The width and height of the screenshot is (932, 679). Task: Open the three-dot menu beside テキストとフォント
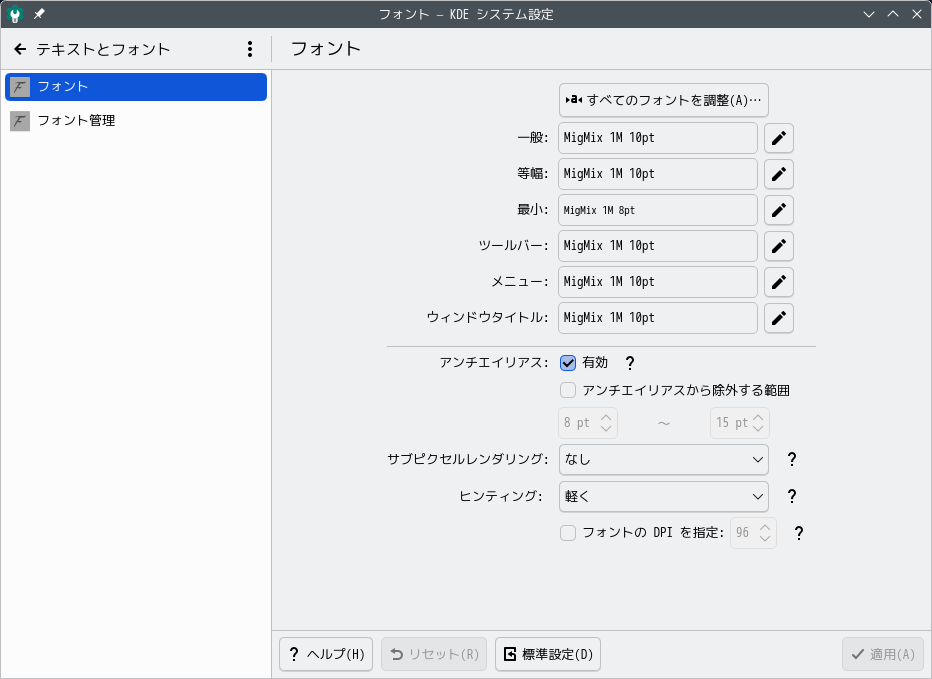click(x=250, y=49)
